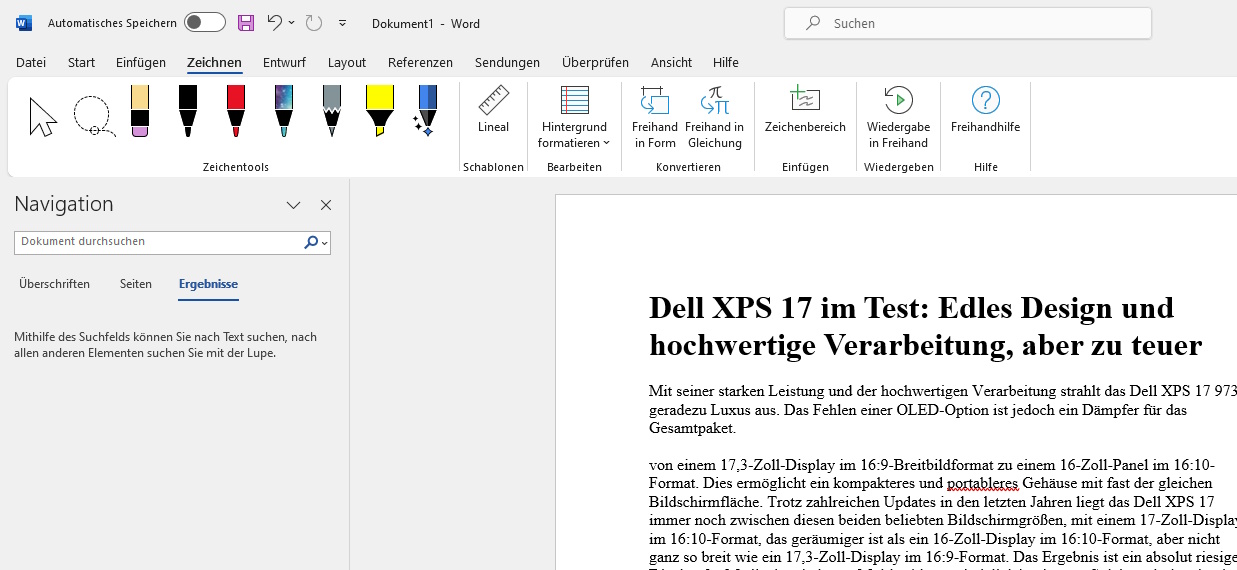The image size is (1237, 570).
Task: Expand search options arrow next to magnifier
Action: click(x=325, y=243)
